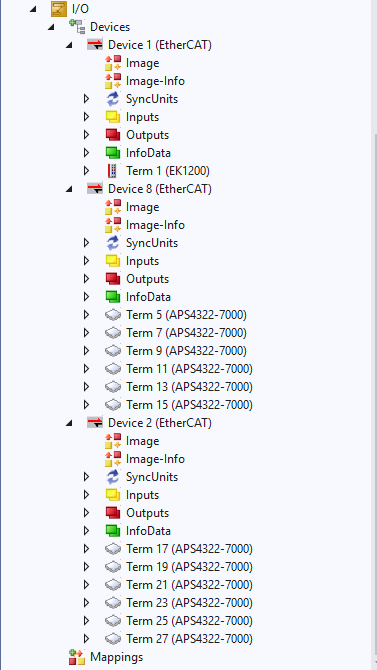Viewport: 377px width, 670px height.
Task: Click the SyncUnits icon under Device 8
Action: (113, 243)
